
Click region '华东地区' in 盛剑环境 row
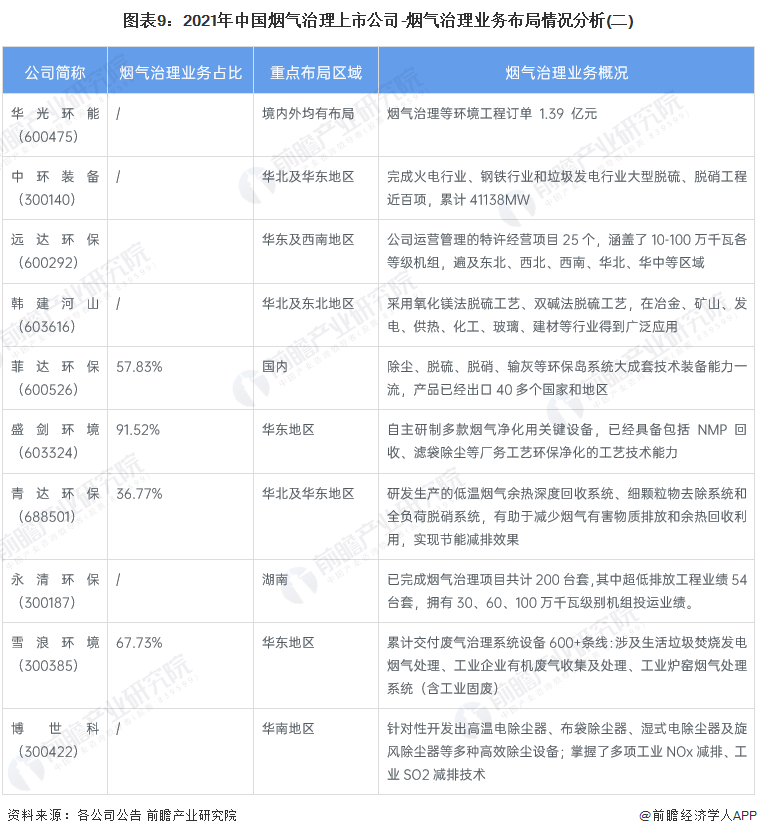tap(288, 429)
